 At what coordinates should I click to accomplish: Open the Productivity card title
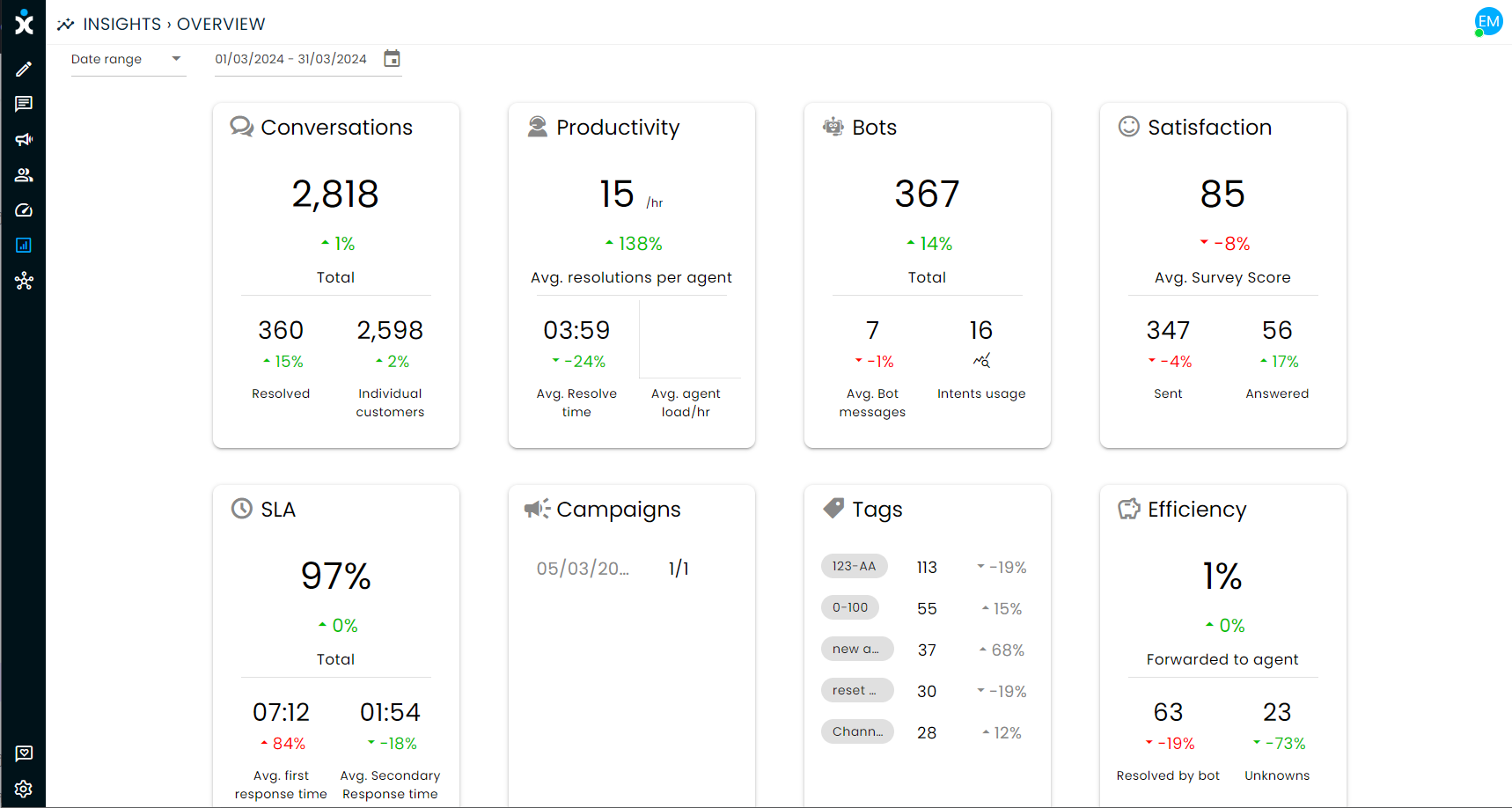(x=618, y=128)
